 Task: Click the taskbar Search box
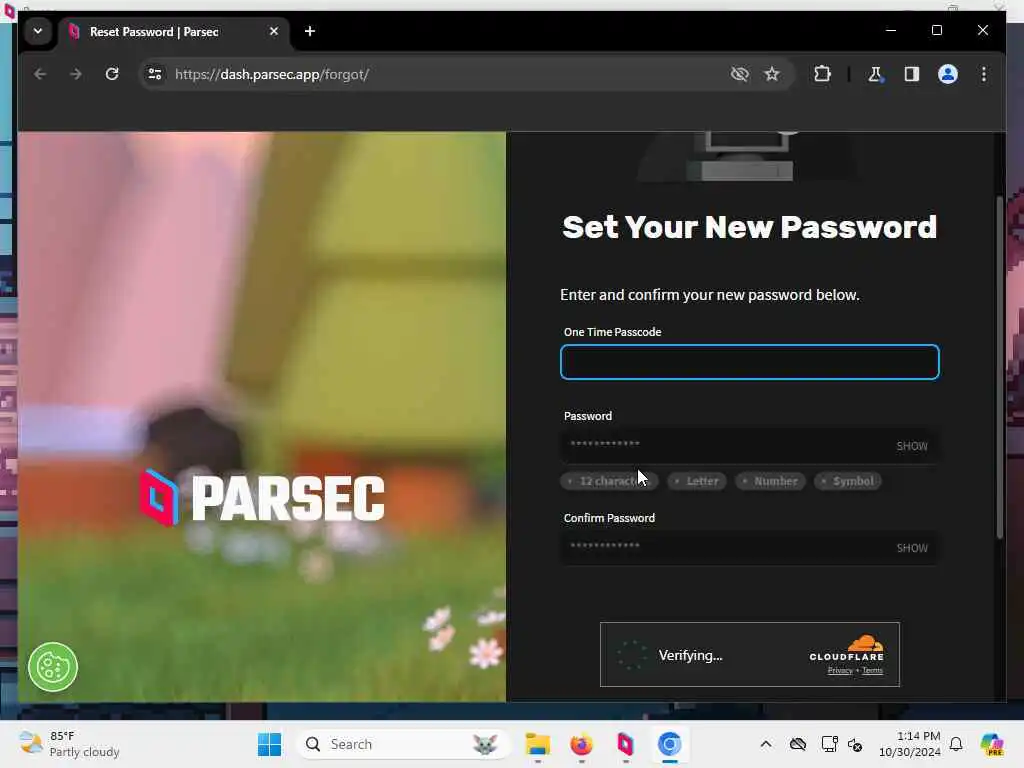point(403,744)
